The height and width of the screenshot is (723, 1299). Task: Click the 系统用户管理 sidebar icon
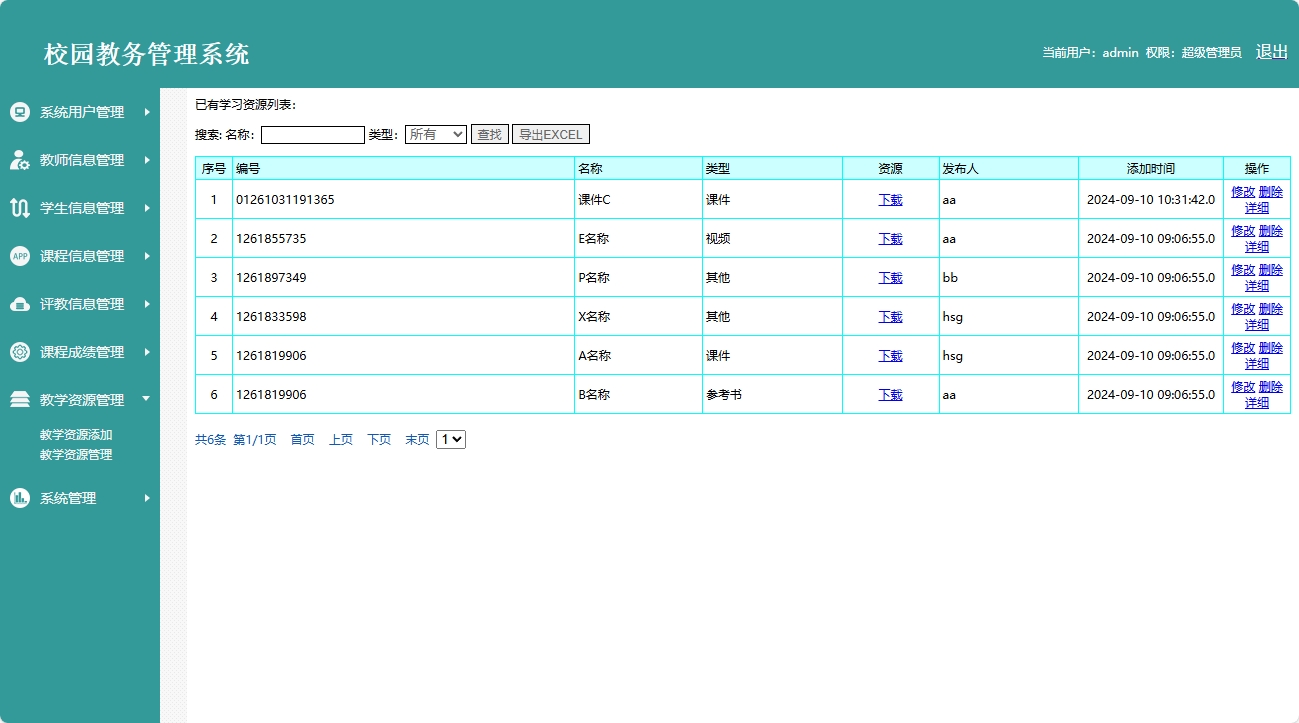pos(19,112)
